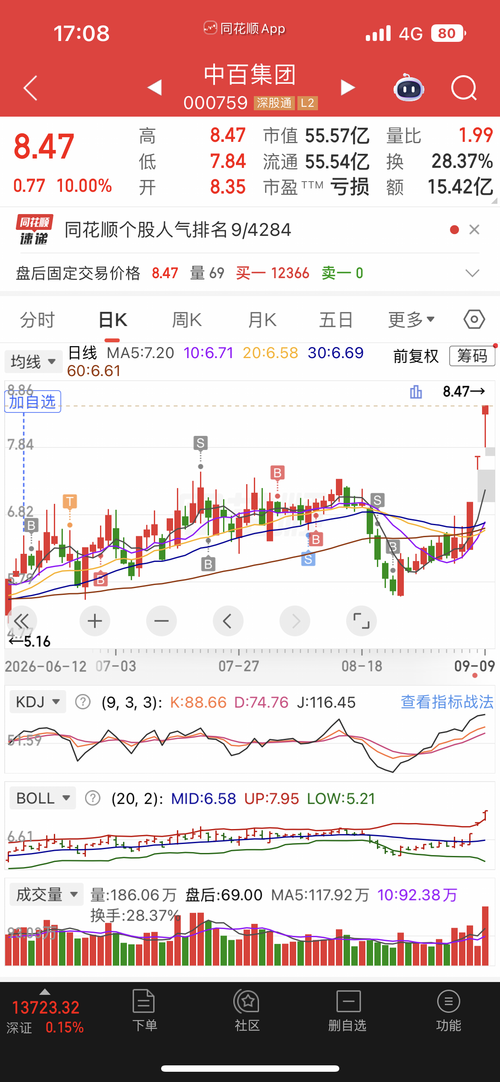Jump to earliest data double-arrow icon

(22, 620)
